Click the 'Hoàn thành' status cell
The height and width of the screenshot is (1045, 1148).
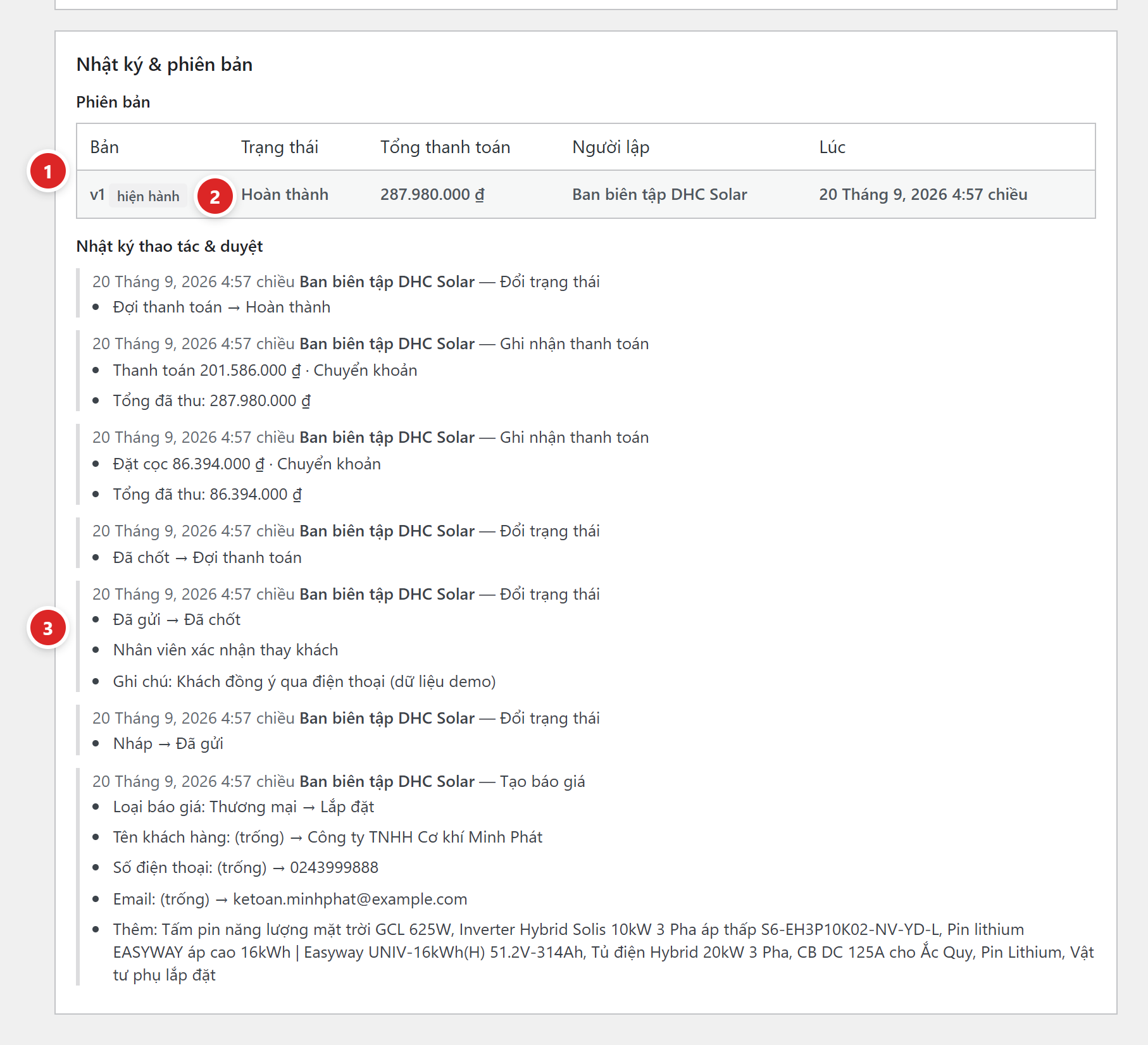[x=285, y=194]
